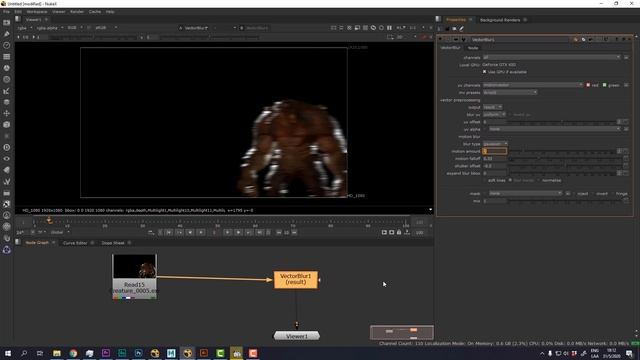Open the Workspace menu
640x360 pixels.
[x=37, y=12]
